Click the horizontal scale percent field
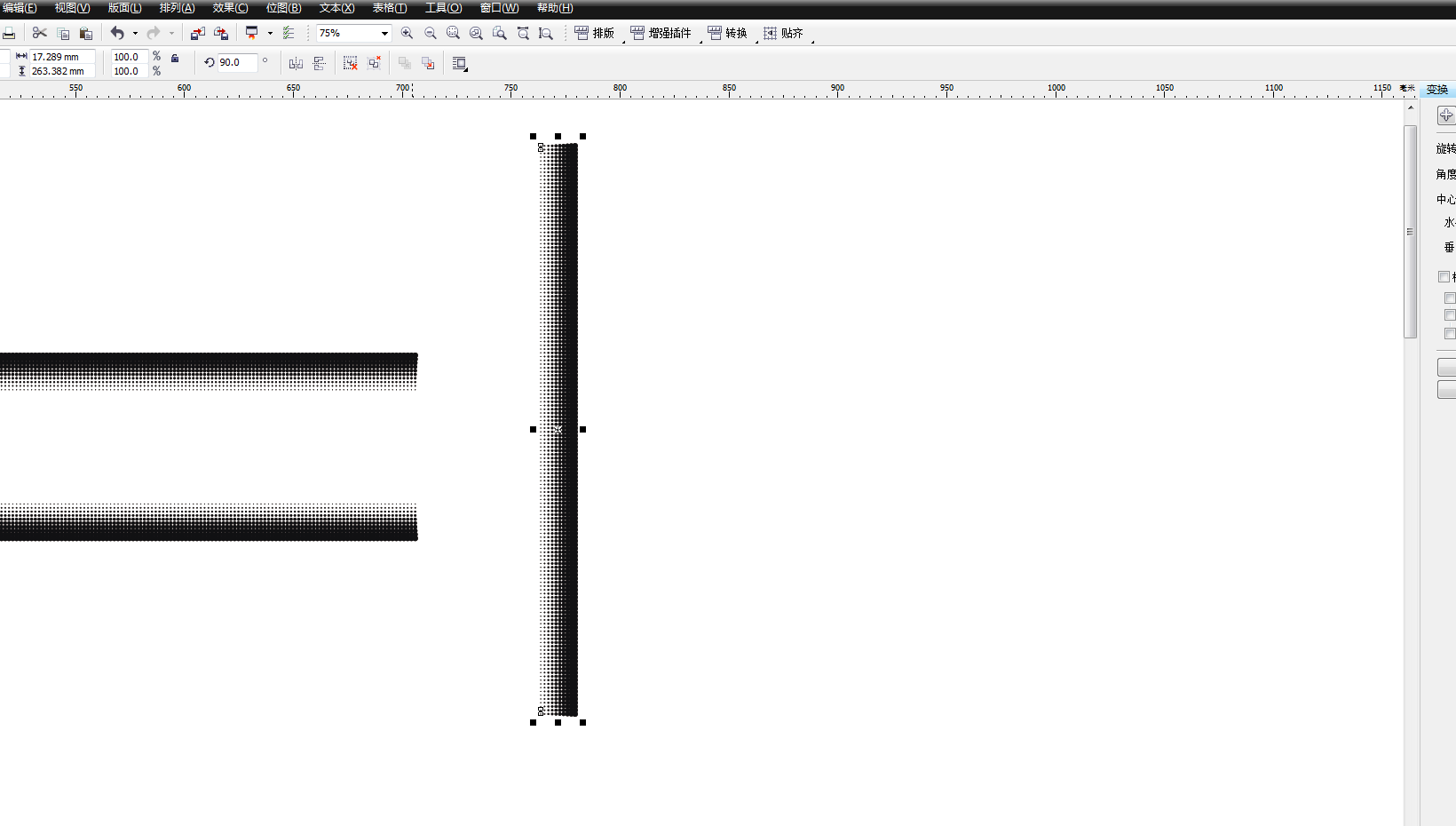The height and width of the screenshot is (826, 1456). point(130,57)
